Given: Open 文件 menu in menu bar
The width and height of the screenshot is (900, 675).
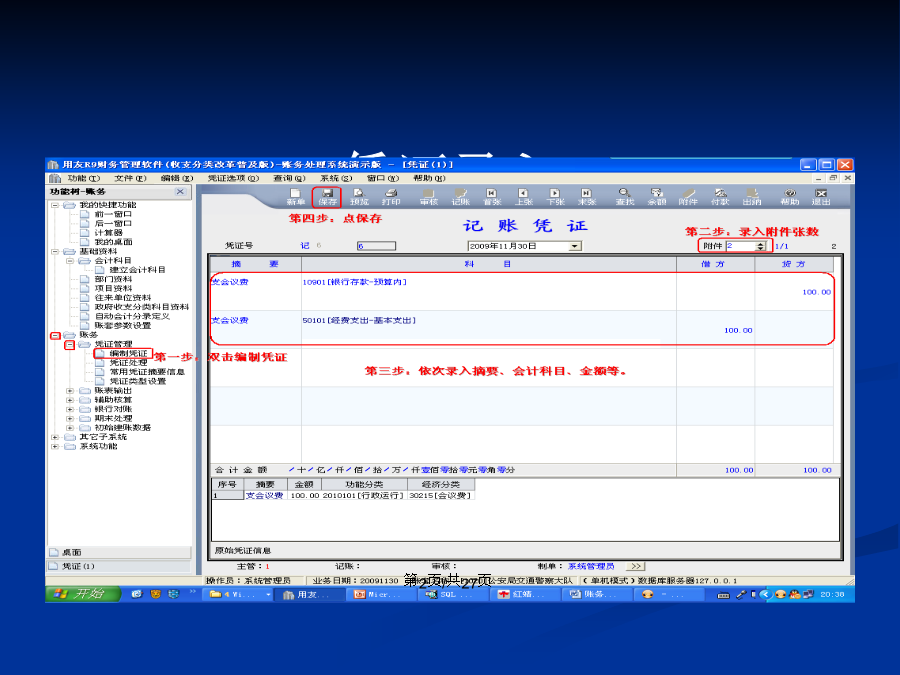Looking at the screenshot, I should point(130,179).
